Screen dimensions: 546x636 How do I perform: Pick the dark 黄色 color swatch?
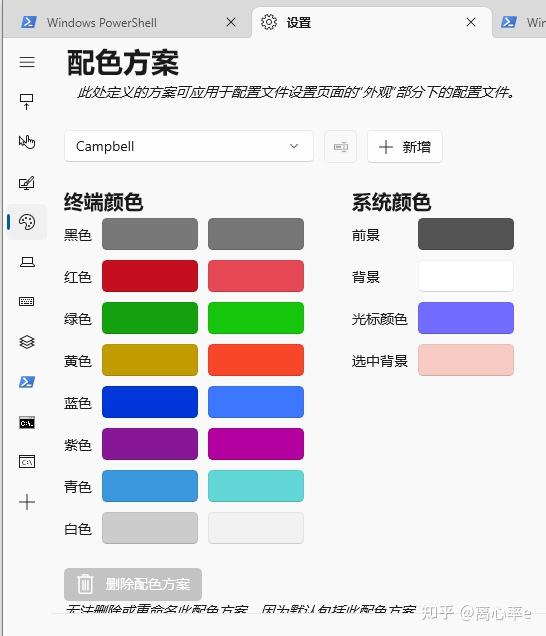click(x=150, y=360)
